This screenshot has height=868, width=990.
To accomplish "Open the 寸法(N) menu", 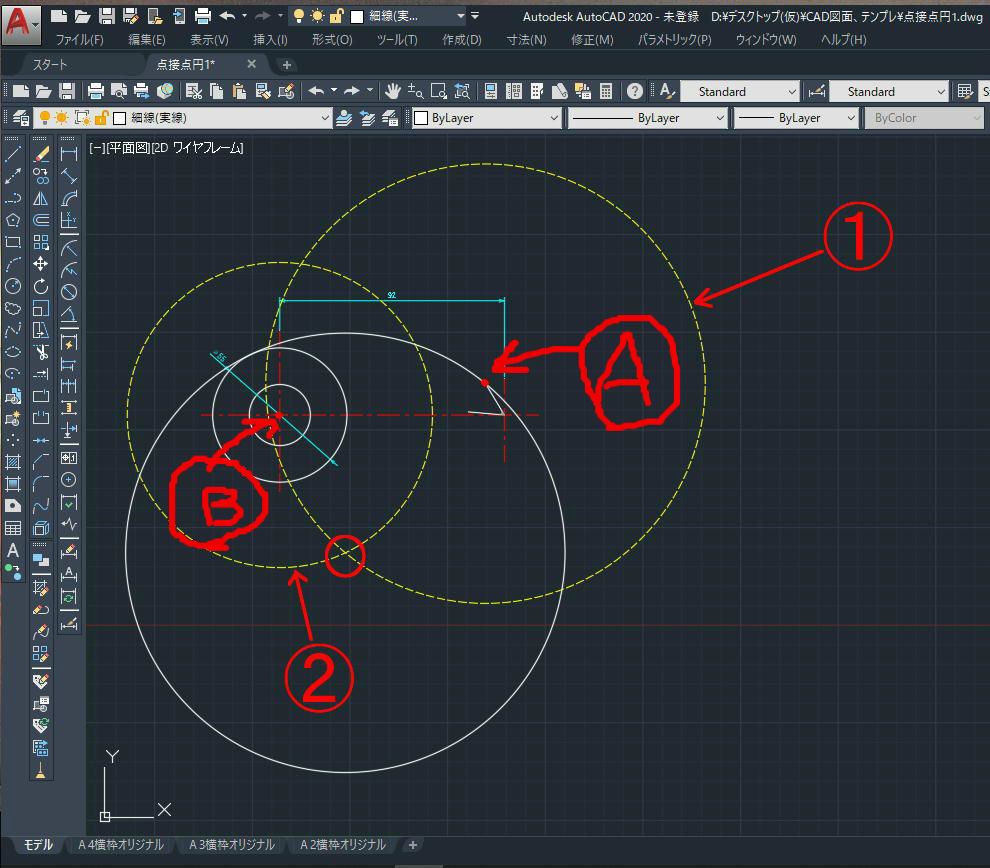I will click(527, 40).
